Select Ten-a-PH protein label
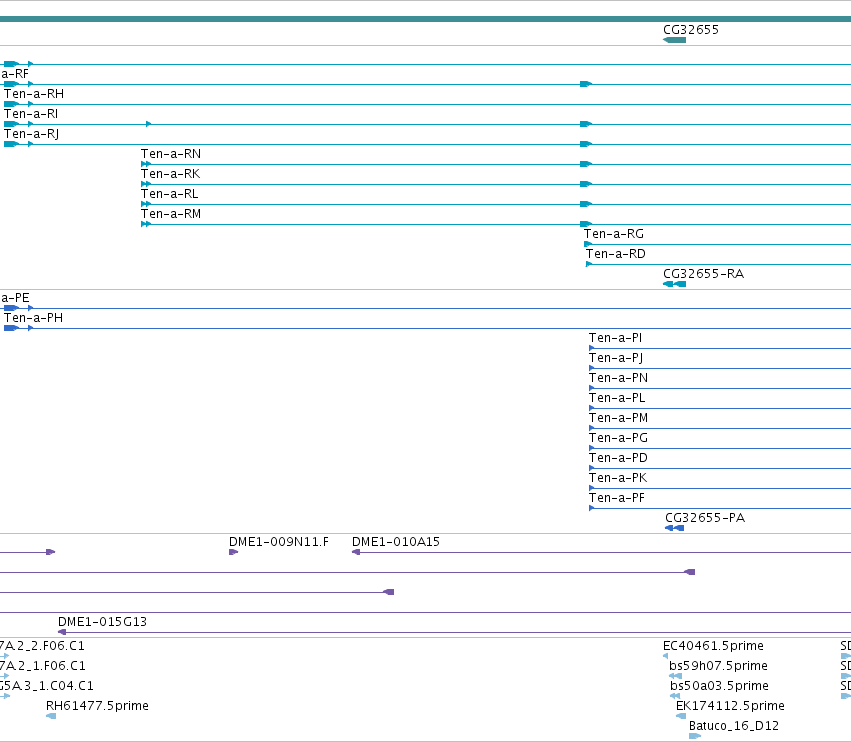This screenshot has width=851, height=742. pos(34,318)
